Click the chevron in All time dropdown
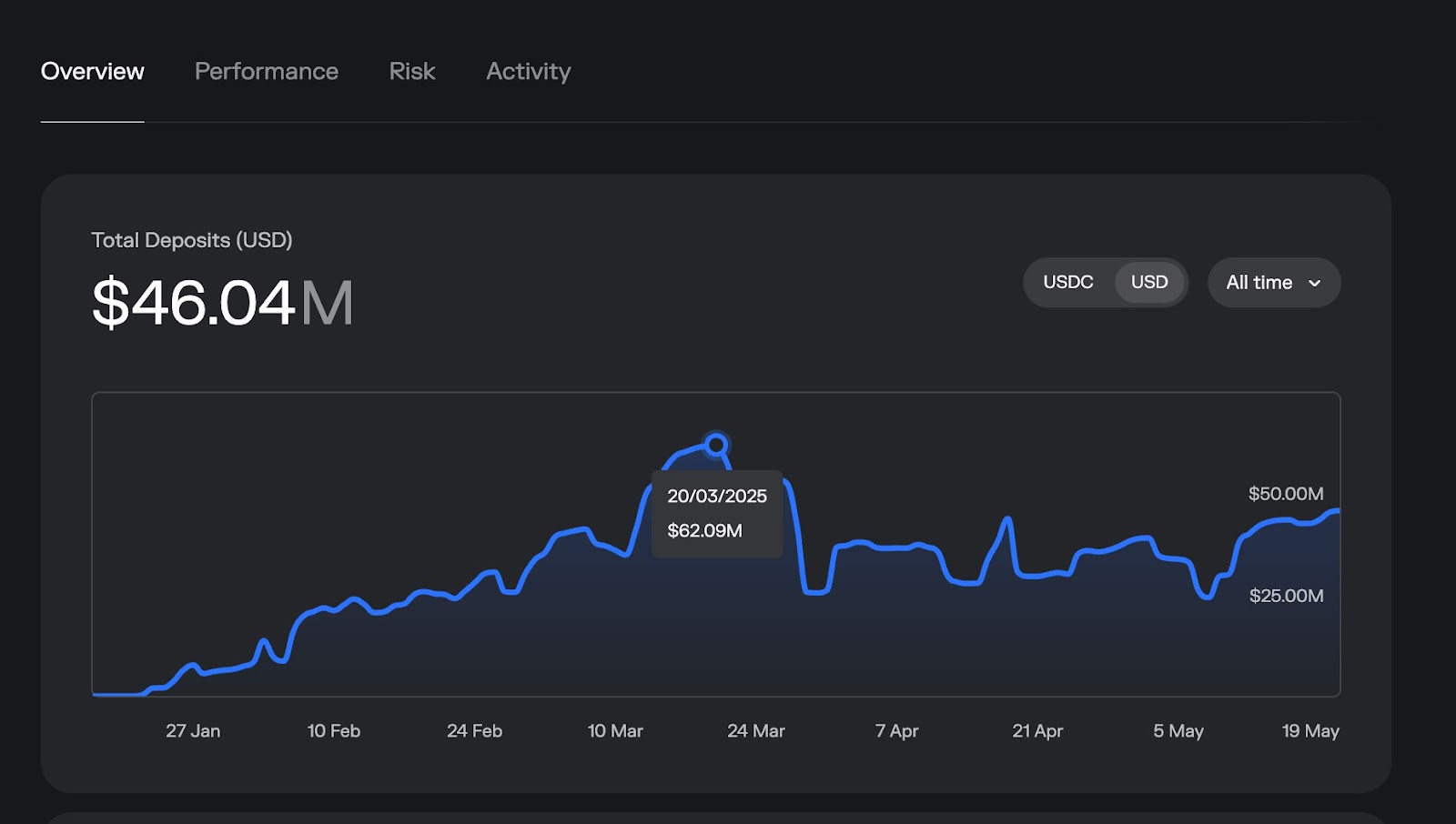 coord(1314,283)
